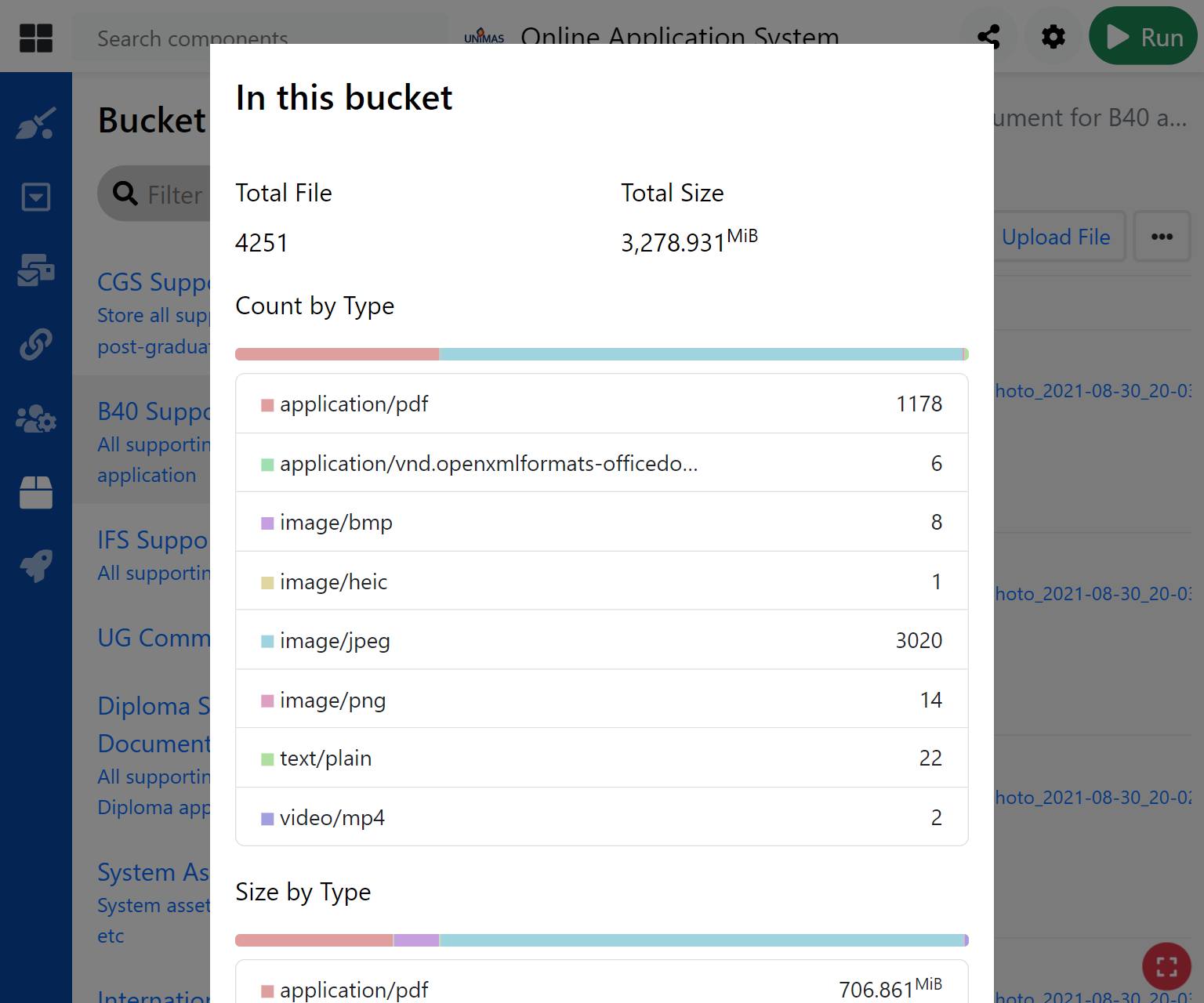Select the package bucket icon in the sidebar
The height and width of the screenshot is (1003, 1204).
(36, 492)
